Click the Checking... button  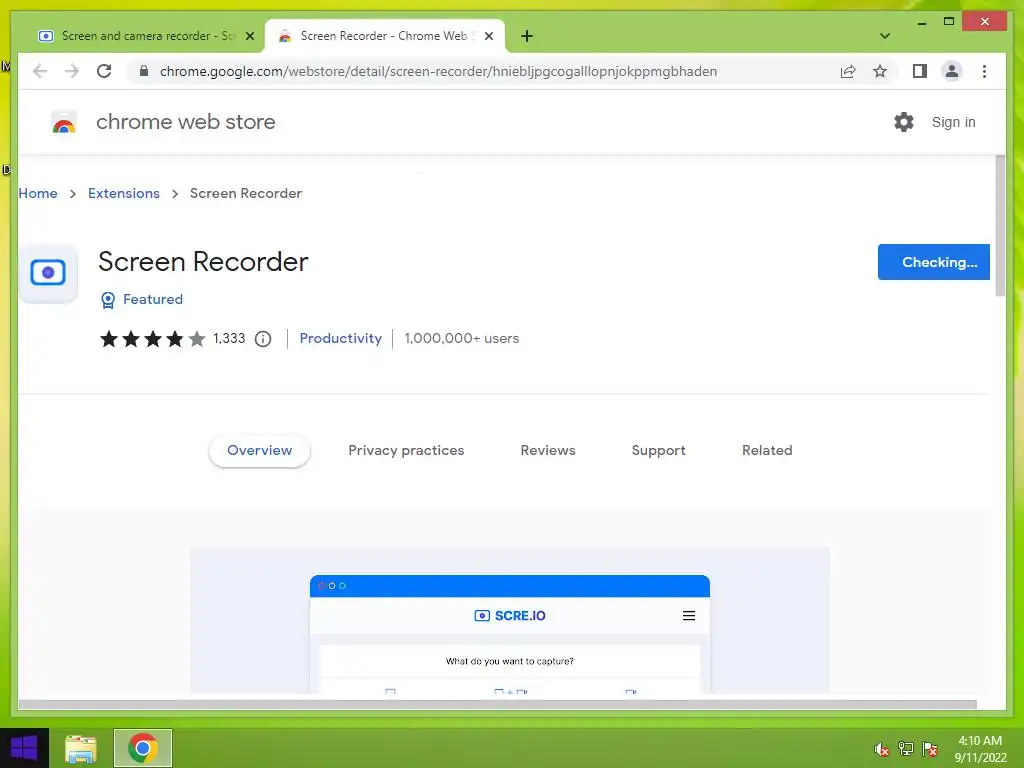pyautogui.click(x=933, y=262)
